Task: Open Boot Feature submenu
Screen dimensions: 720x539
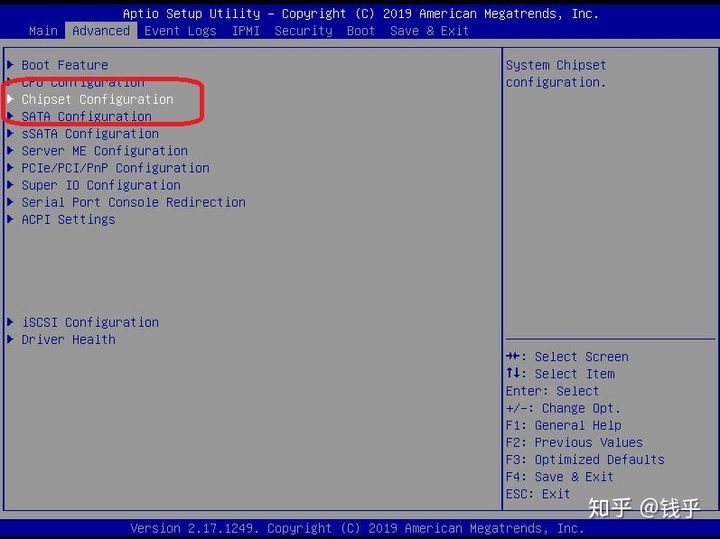Action: point(65,65)
